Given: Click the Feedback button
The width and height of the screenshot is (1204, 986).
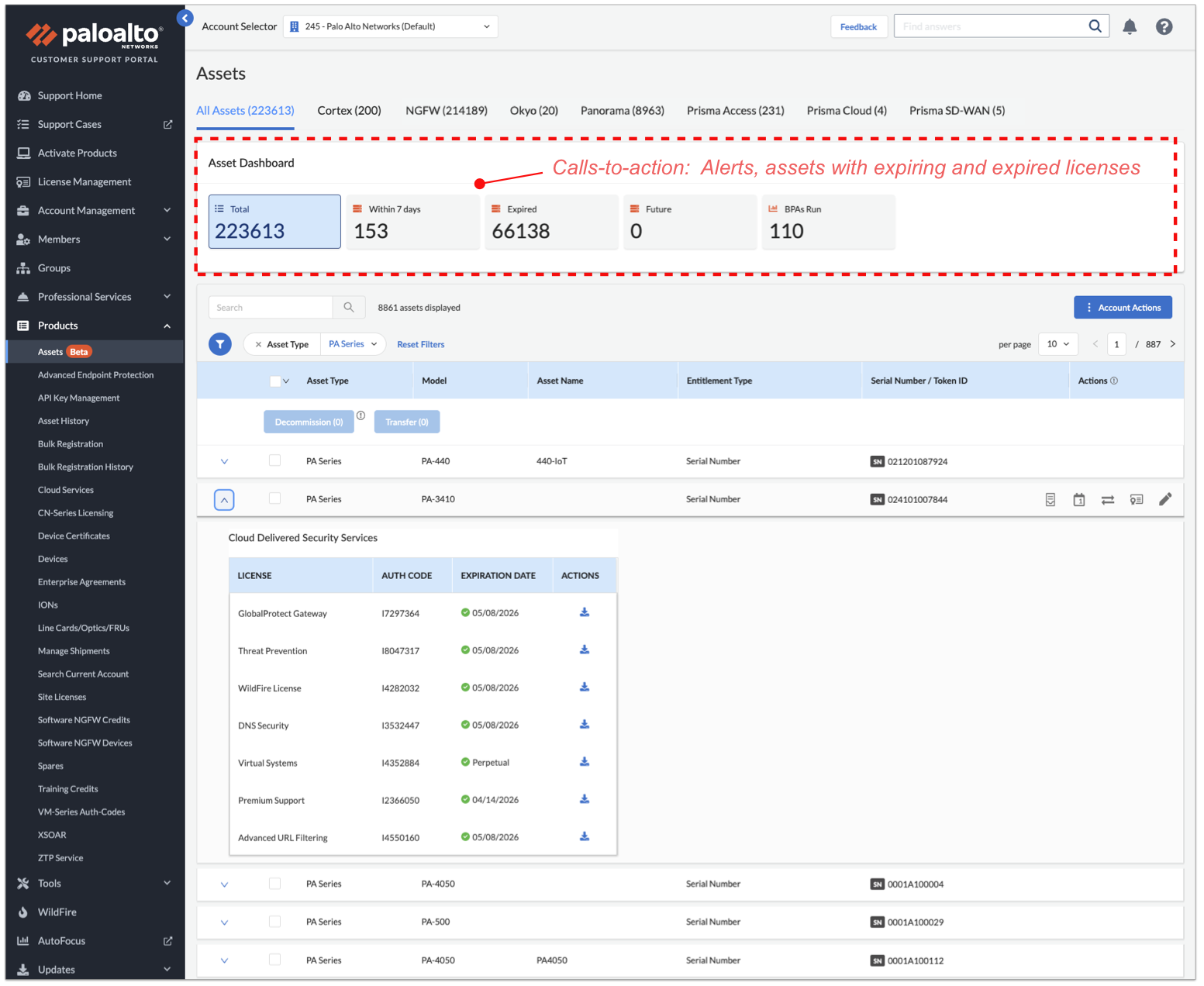Looking at the screenshot, I should [x=858, y=27].
